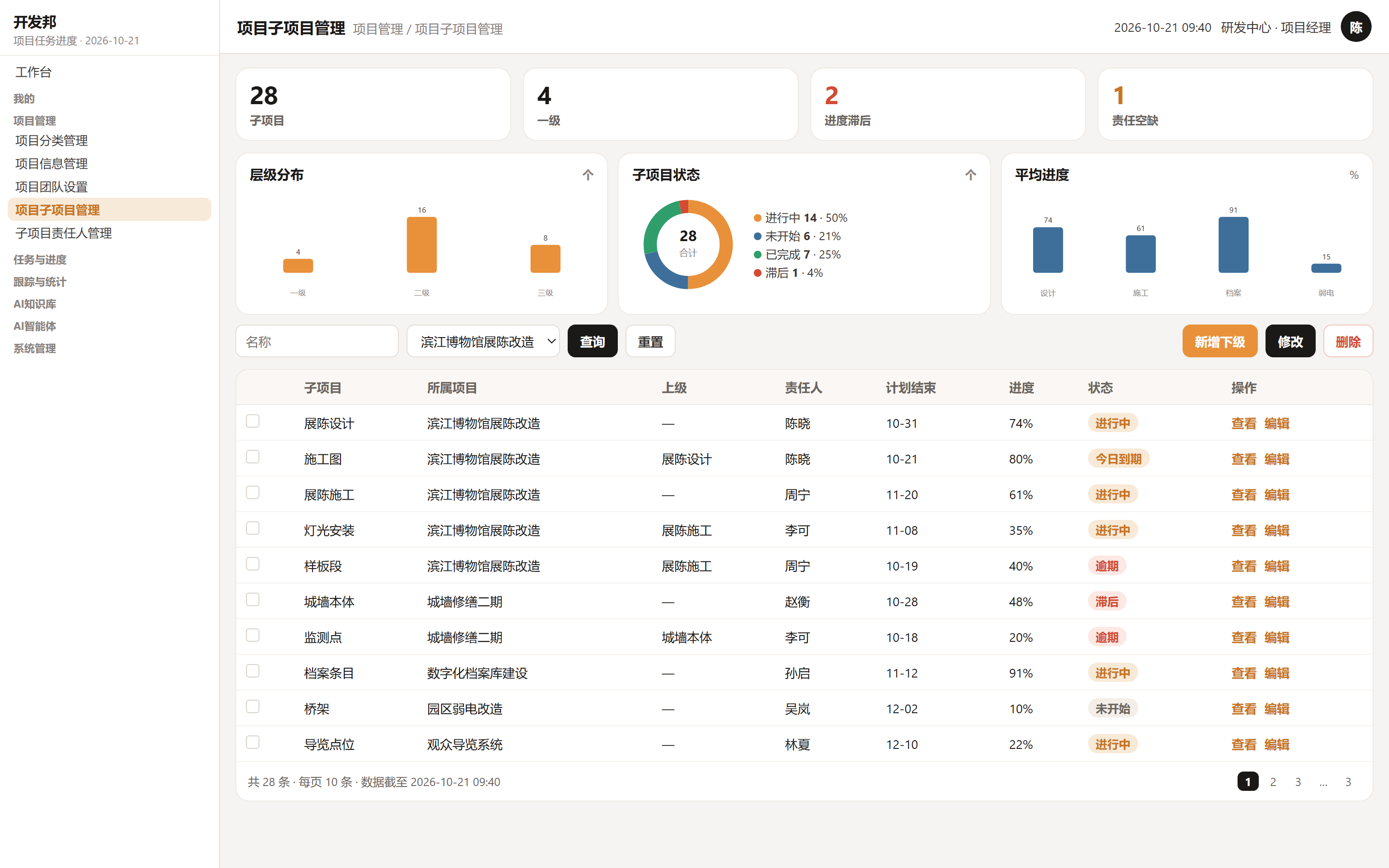This screenshot has height=868, width=1389.
Task: Click 查看 link for 展陈设计 row
Action: point(1243,423)
